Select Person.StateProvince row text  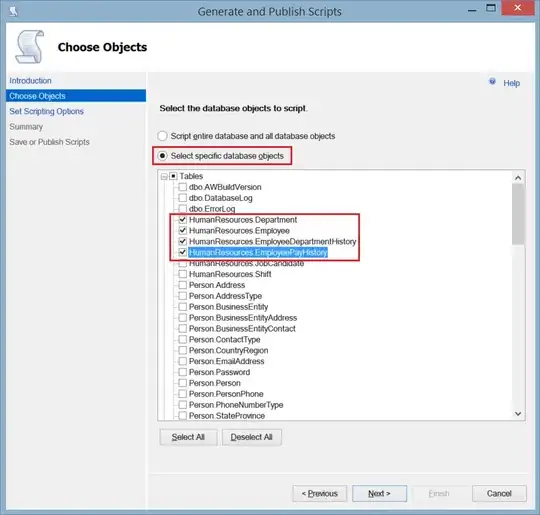click(x=227, y=416)
